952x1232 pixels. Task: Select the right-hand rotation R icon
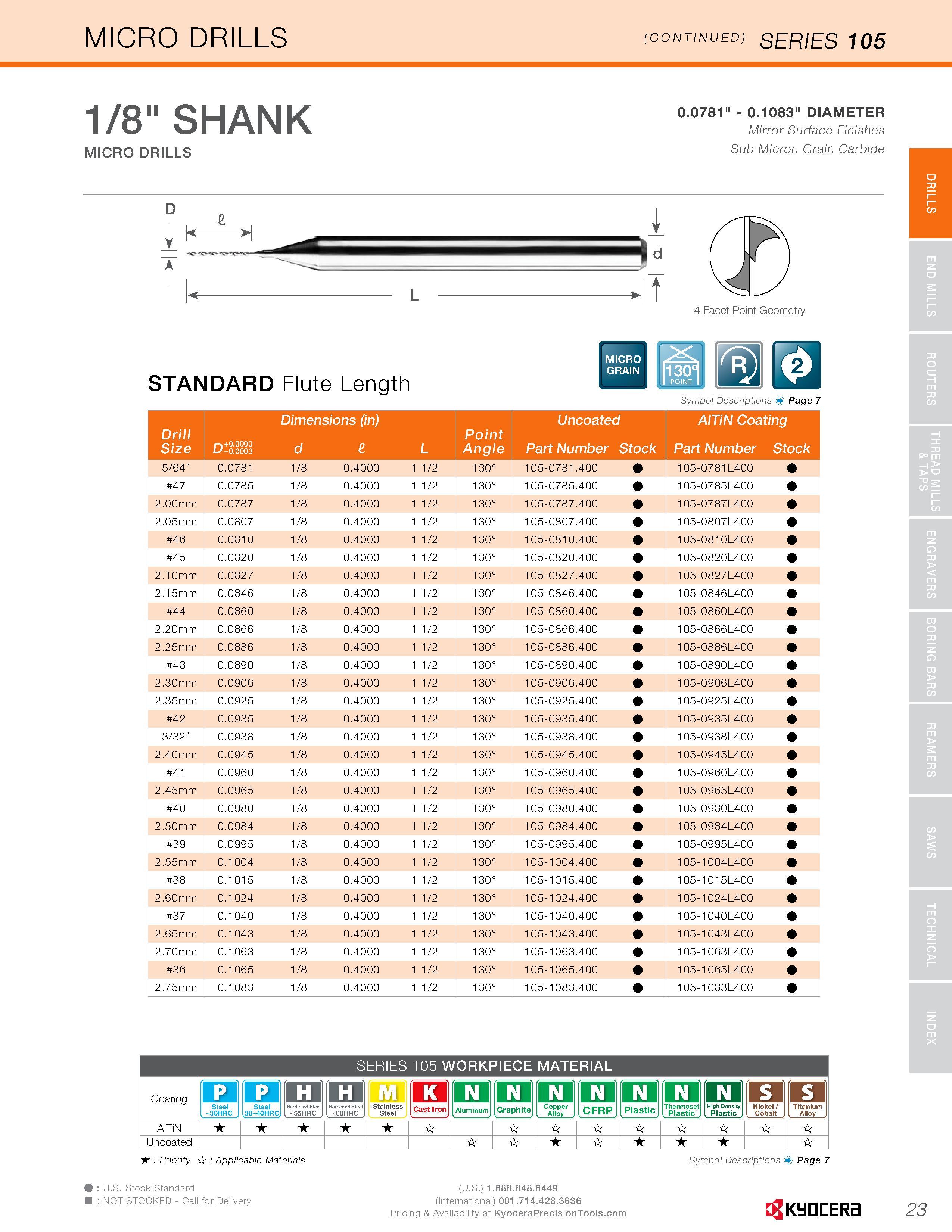tap(739, 365)
